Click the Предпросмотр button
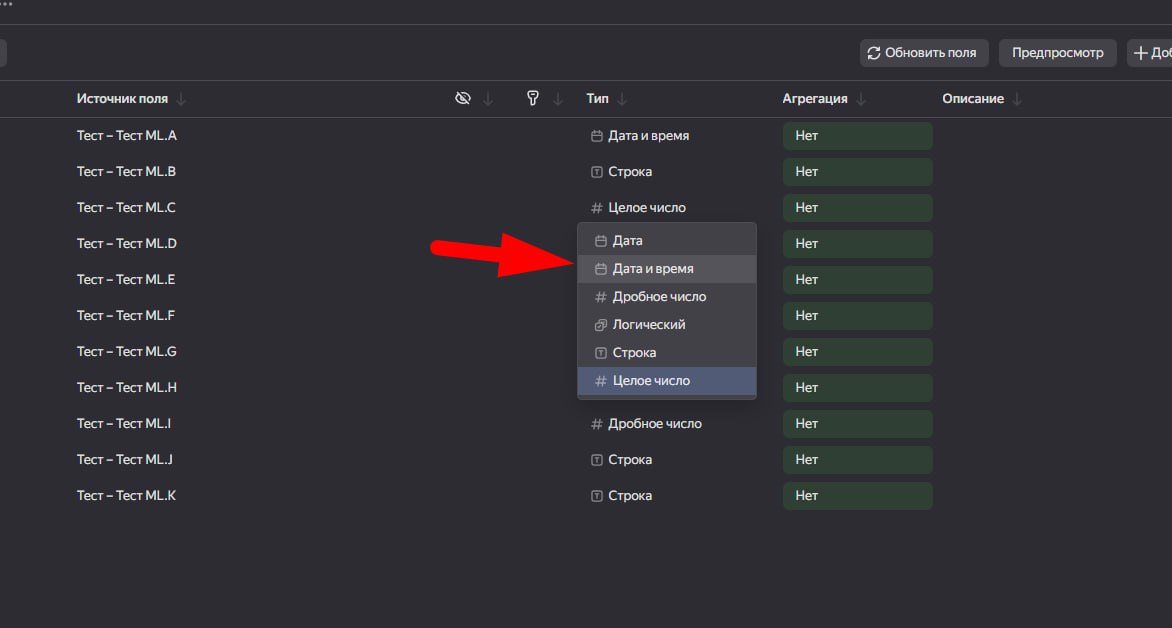 tap(1058, 53)
